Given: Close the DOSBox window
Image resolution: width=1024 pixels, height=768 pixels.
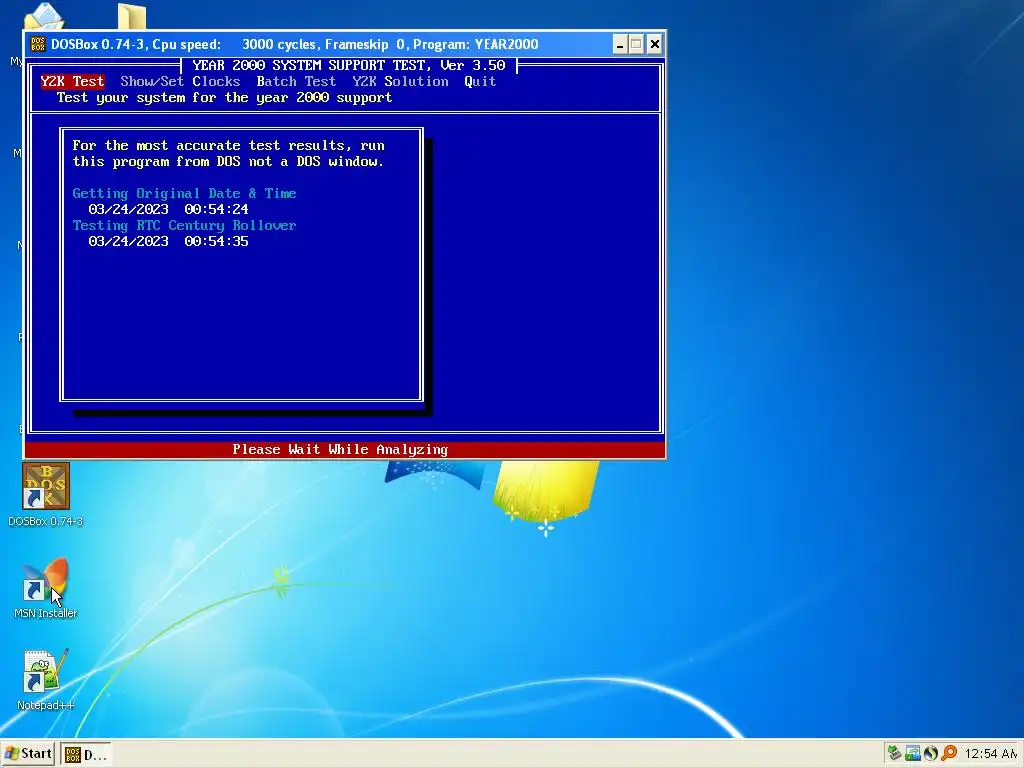Looking at the screenshot, I should [654, 44].
